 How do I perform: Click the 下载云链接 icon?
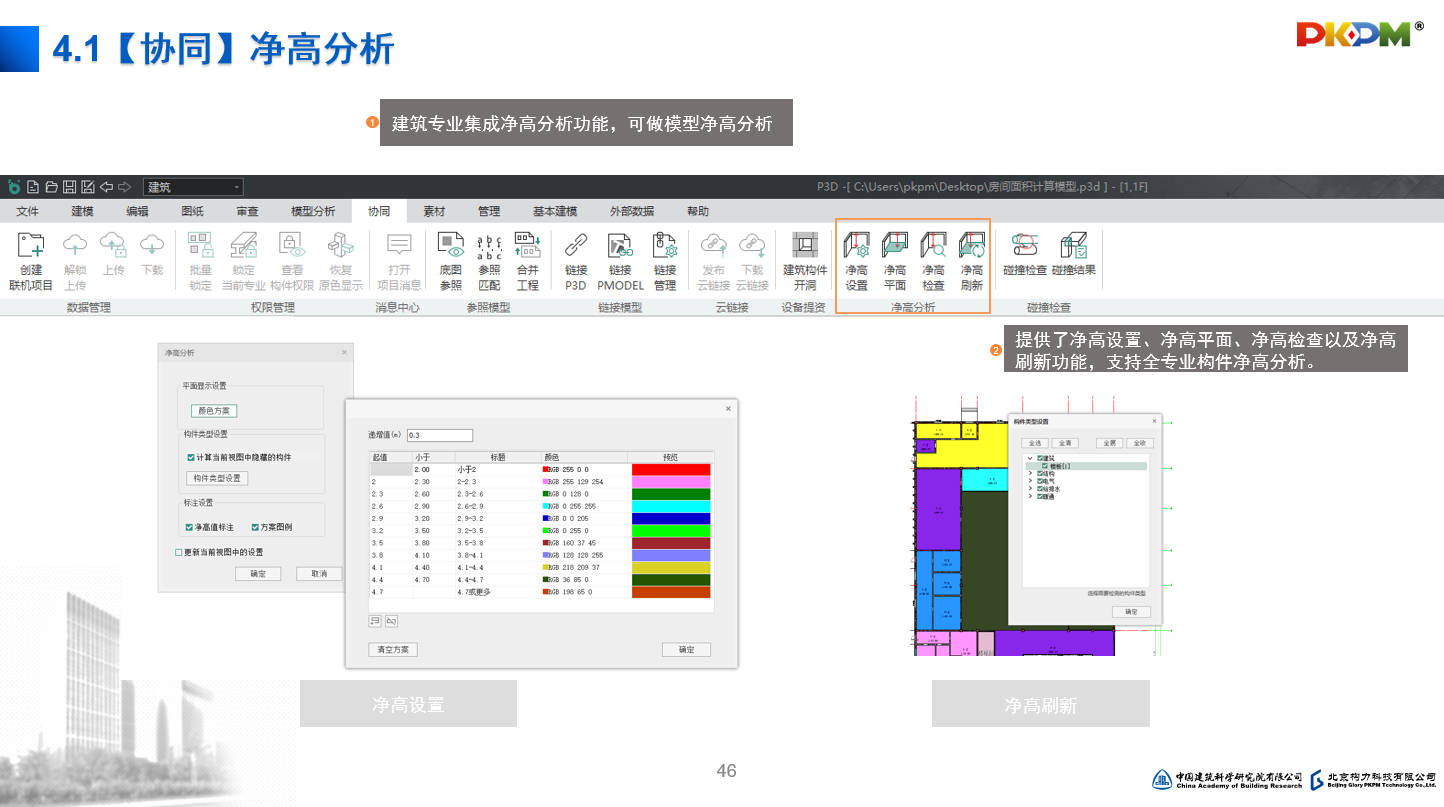[752, 245]
